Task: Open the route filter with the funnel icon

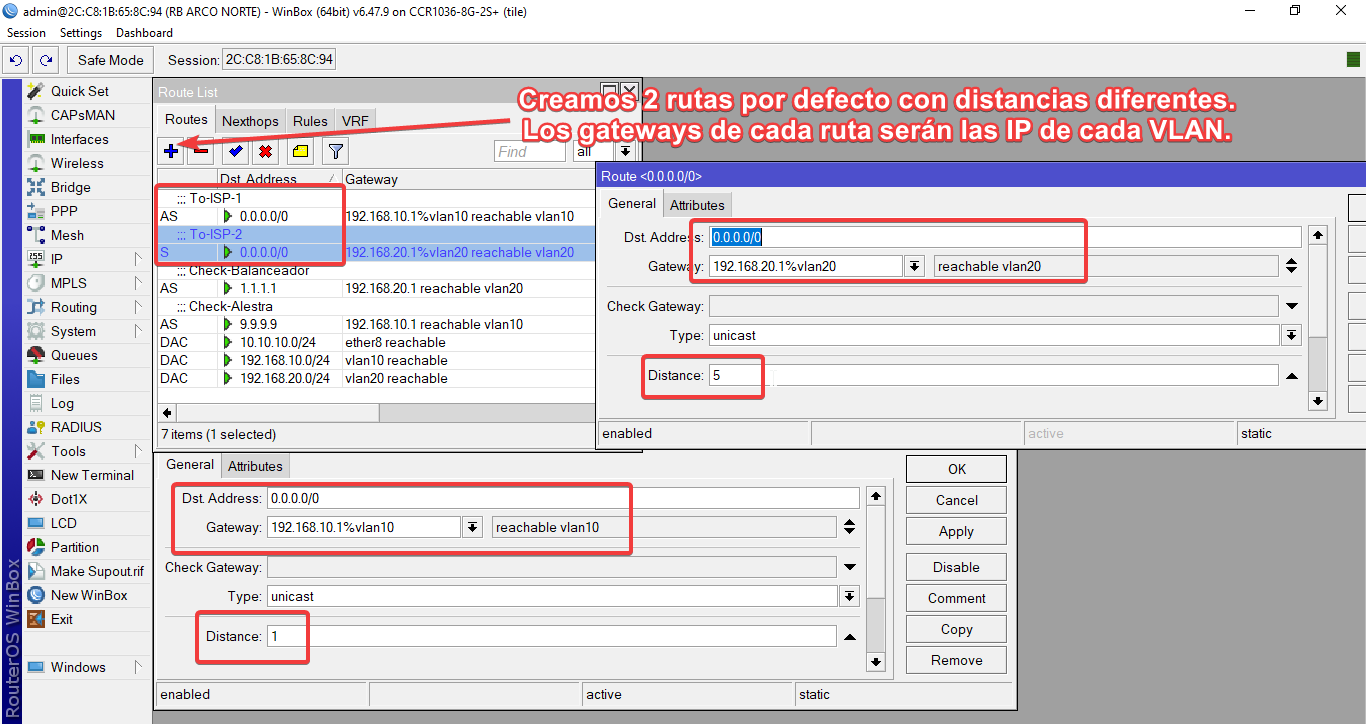Action: (334, 151)
